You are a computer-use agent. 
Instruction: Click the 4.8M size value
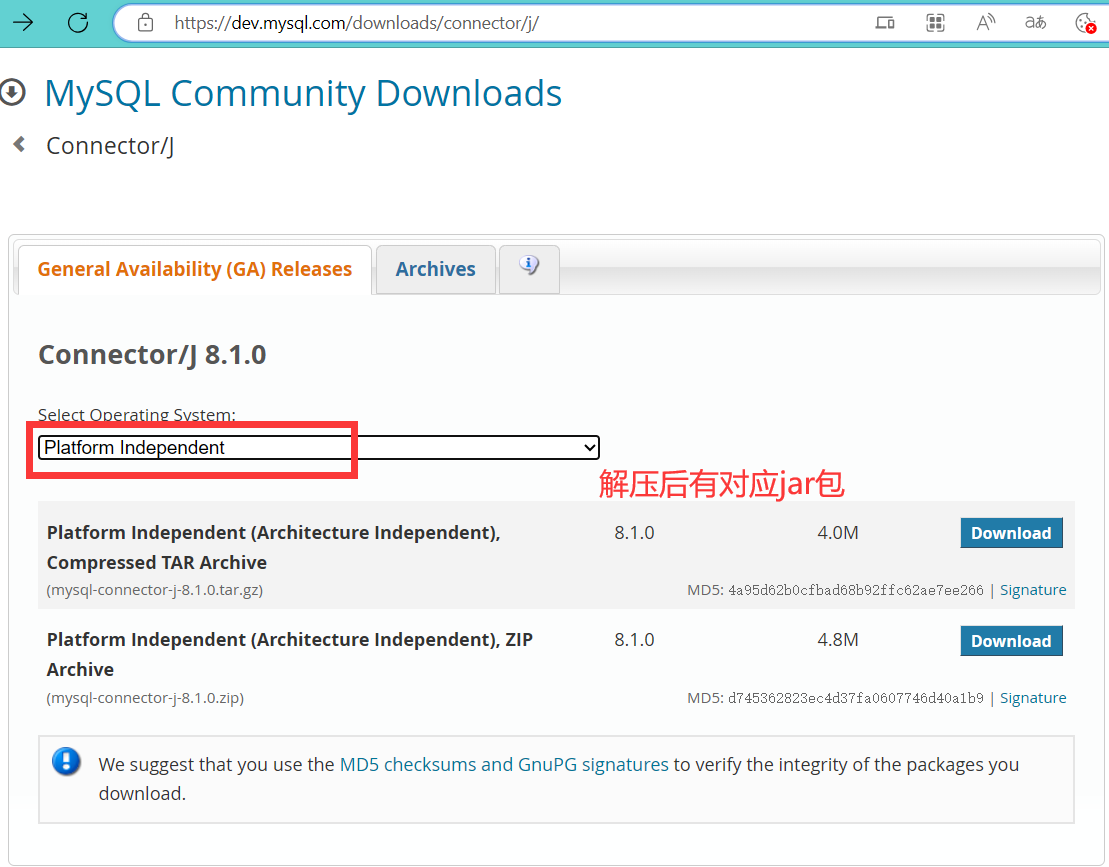(x=837, y=640)
